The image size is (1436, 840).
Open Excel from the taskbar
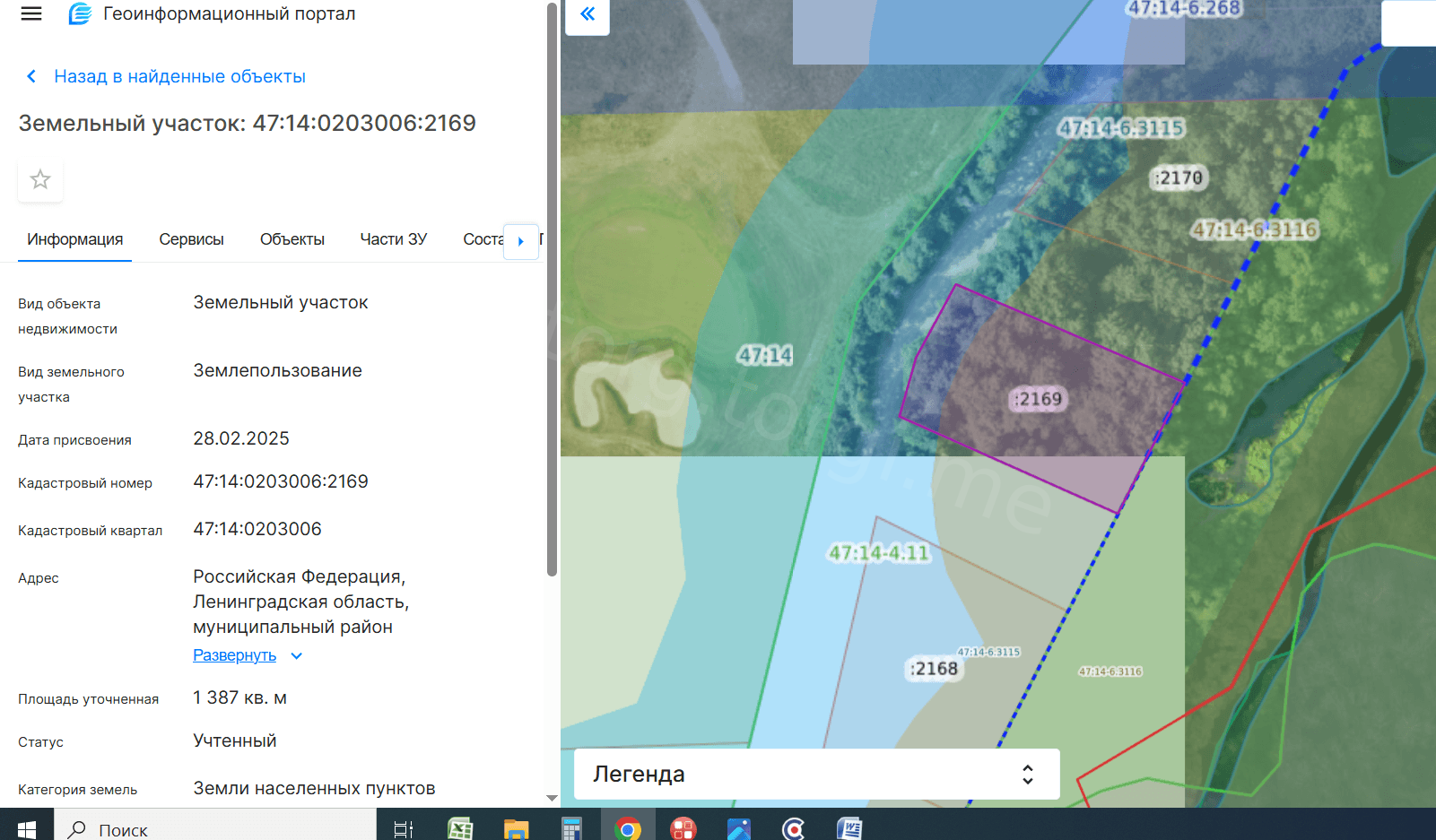point(460,829)
